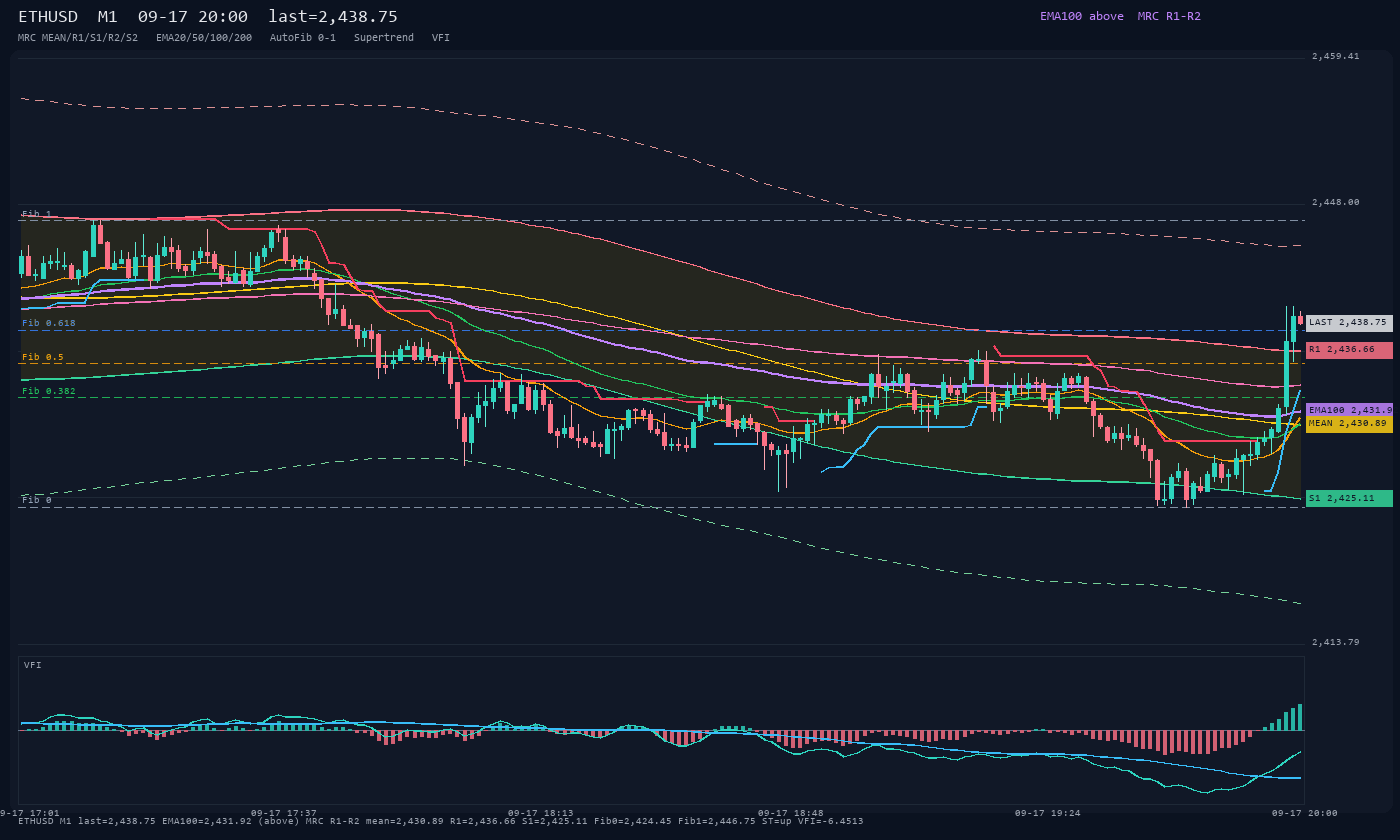1400x840 pixels.
Task: Select the VFI indicator label in header
Action: tap(441, 38)
